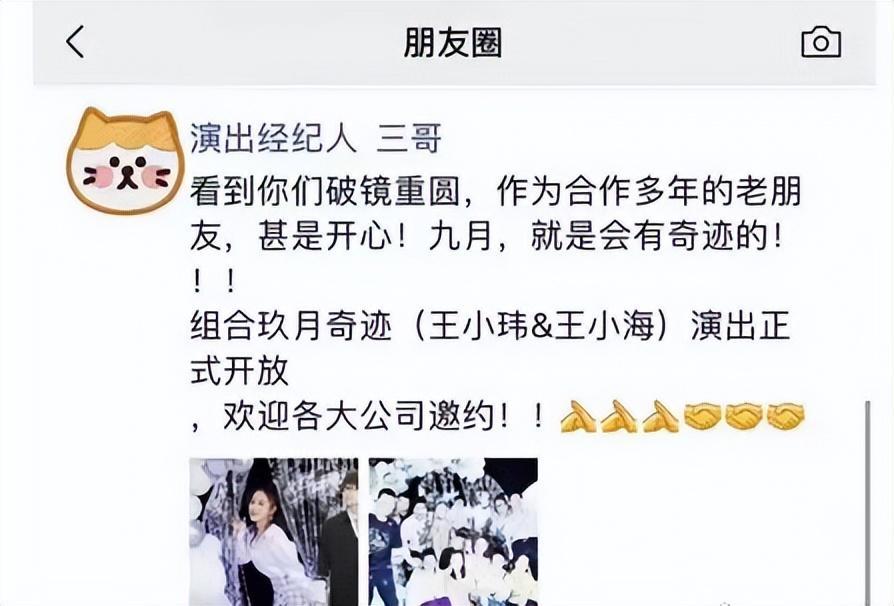Viewport: 894px width, 606px height.
Task: Click the vertical scrollbar beside the post
Action: point(868,502)
